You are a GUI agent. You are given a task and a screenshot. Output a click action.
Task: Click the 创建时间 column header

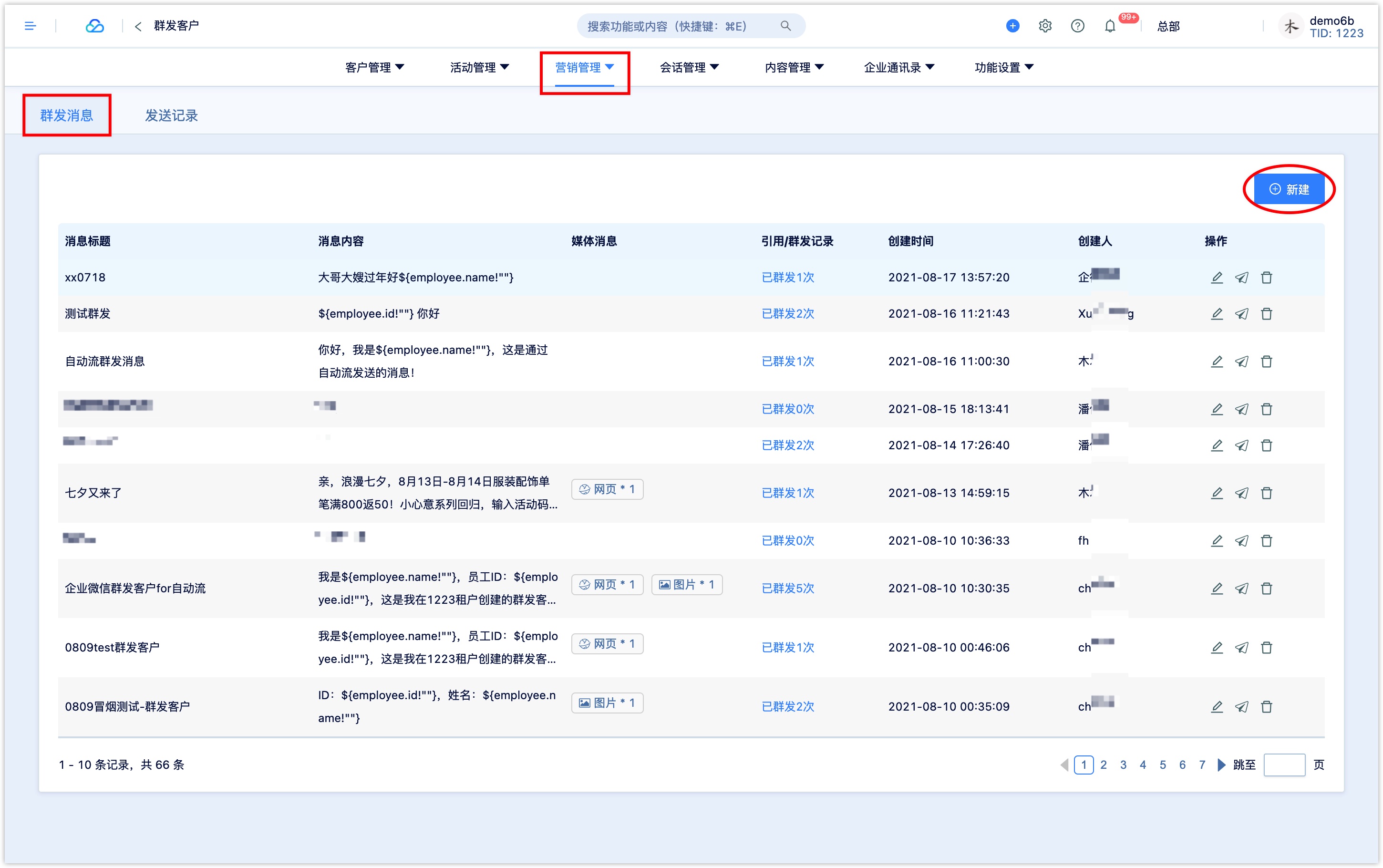click(911, 241)
